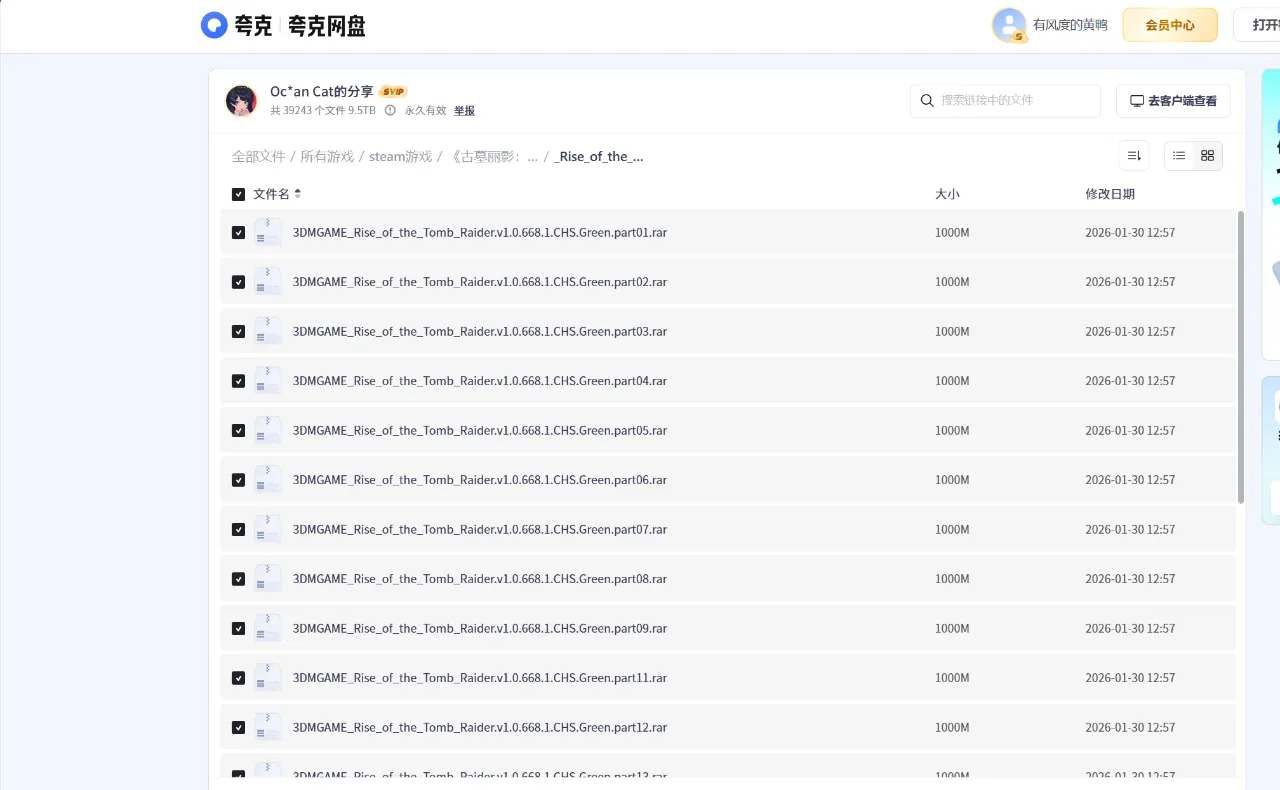Click the part01.rar file icon

point(267,233)
